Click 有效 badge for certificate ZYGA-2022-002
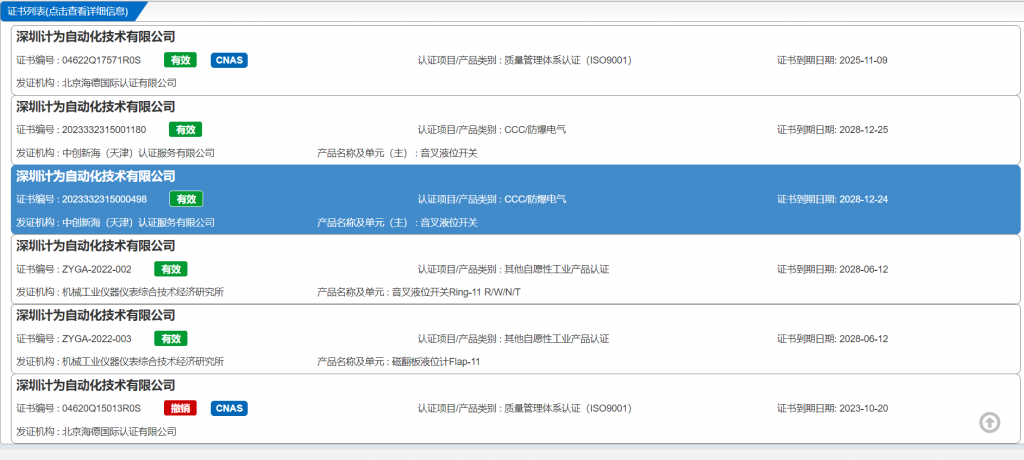The width and height of the screenshot is (1024, 460). 171,269
